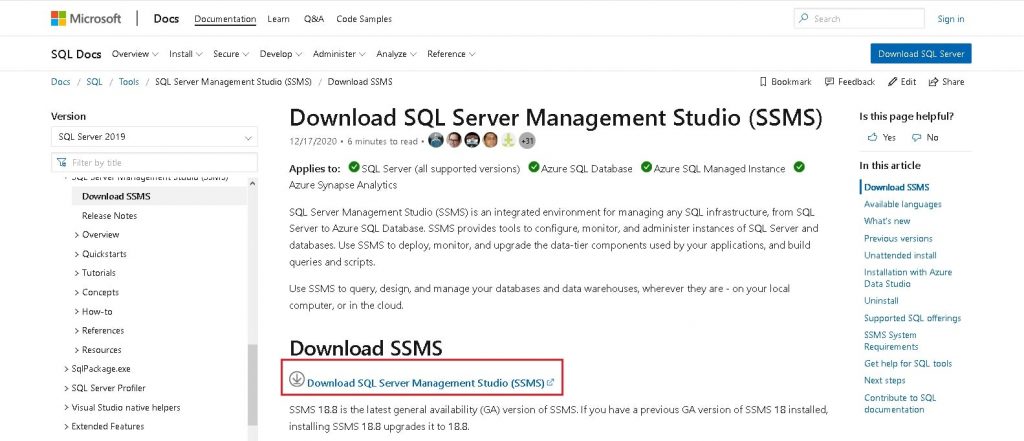
Task: Click the Download SQL Server button
Action: point(921,54)
